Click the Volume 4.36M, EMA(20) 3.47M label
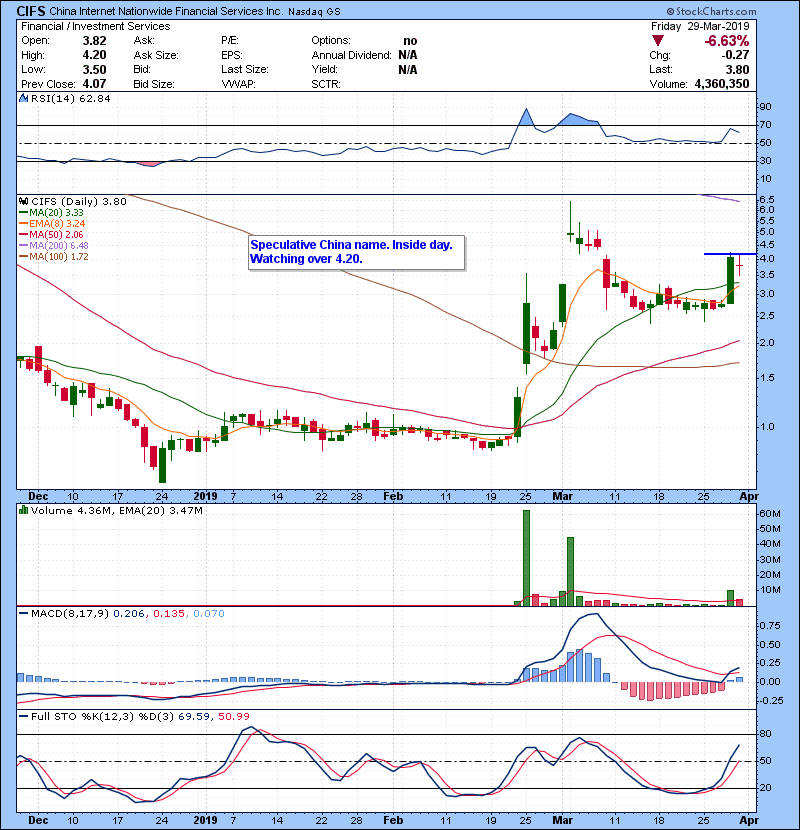 (x=116, y=510)
